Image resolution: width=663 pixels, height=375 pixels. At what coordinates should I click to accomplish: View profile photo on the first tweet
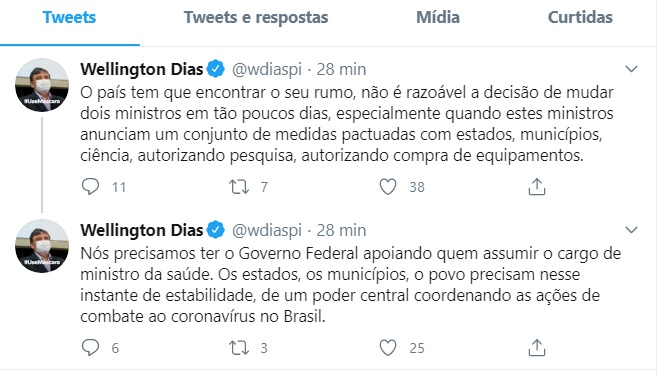(42, 85)
